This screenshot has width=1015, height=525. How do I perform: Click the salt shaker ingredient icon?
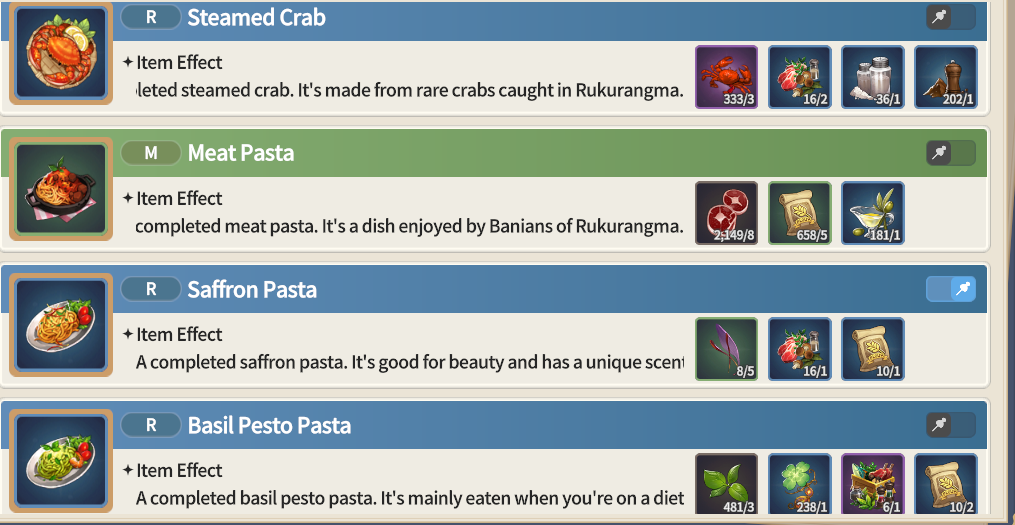tap(873, 77)
